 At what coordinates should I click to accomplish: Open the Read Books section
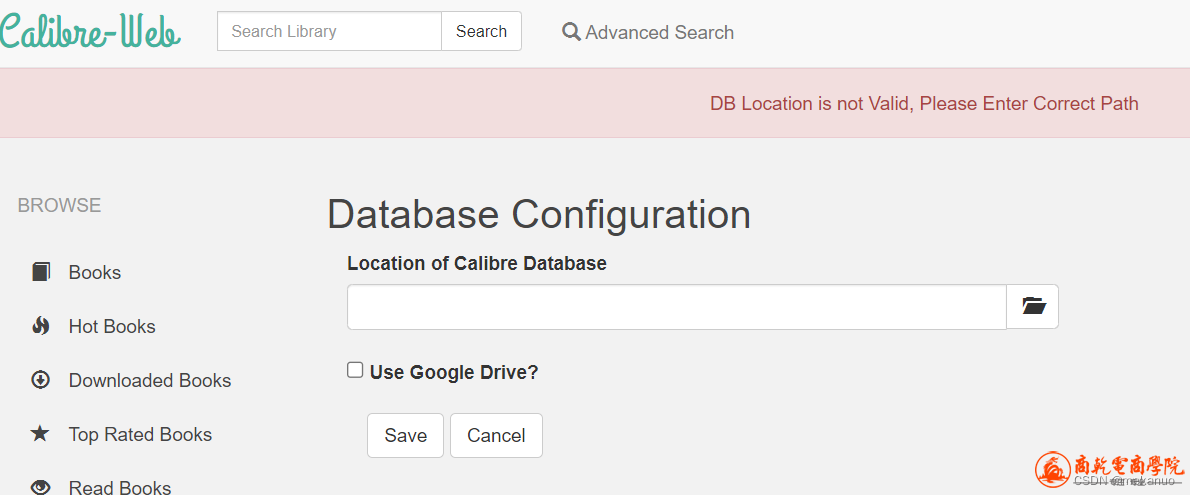pos(119,487)
